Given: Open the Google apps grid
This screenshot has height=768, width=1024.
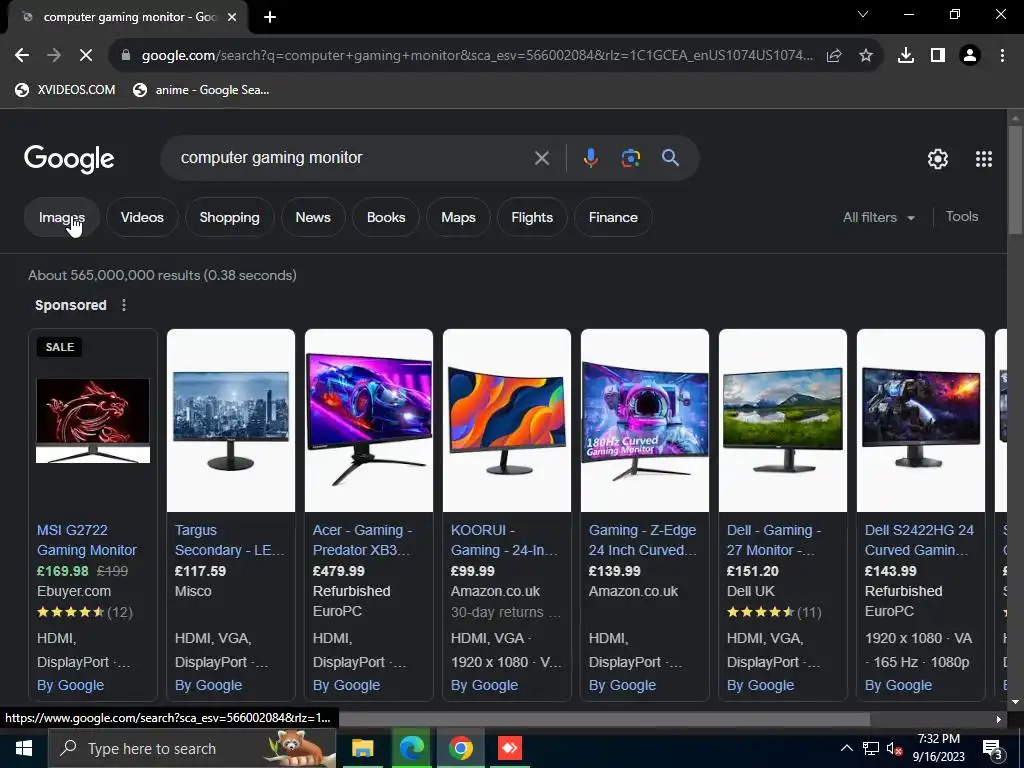Looking at the screenshot, I should 984,159.
